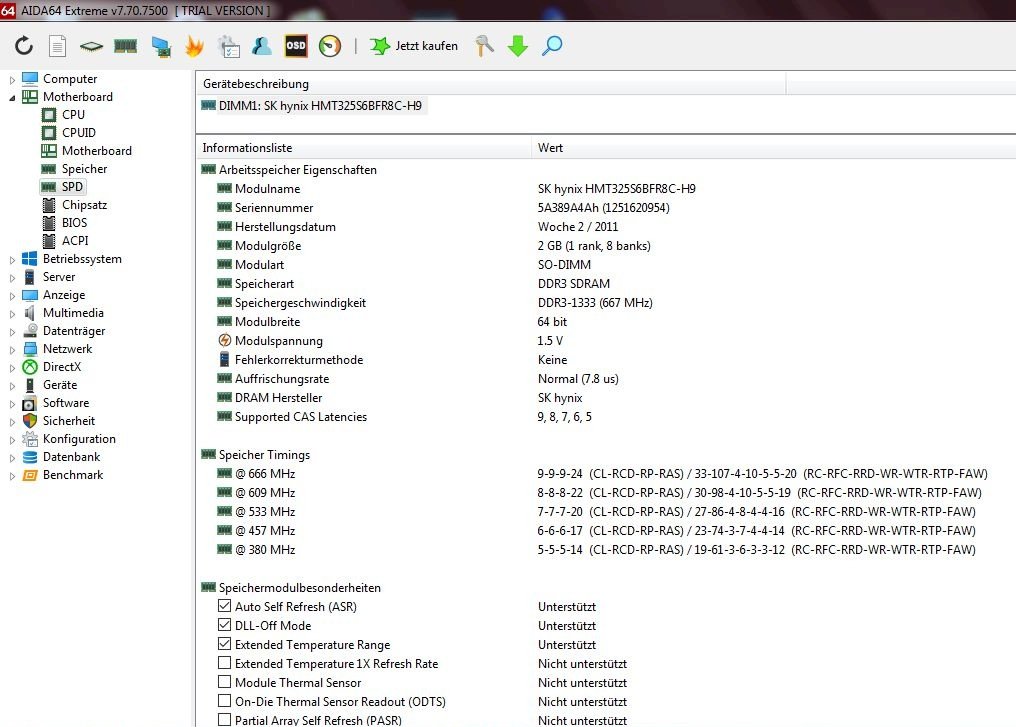This screenshot has width=1016, height=727.
Task: Click the magnifying glass search icon
Action: click(x=552, y=46)
